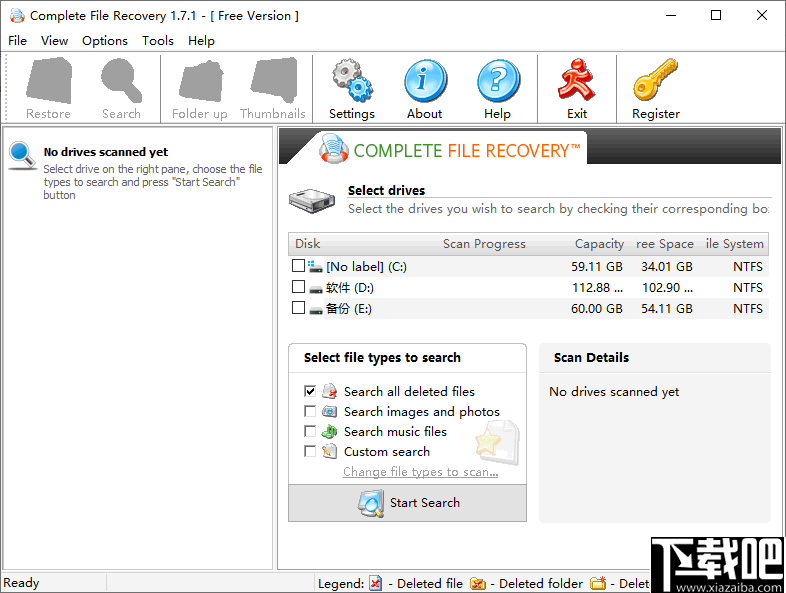Open Help via the question mark icon
Image resolution: width=786 pixels, height=593 pixels.
(x=498, y=81)
